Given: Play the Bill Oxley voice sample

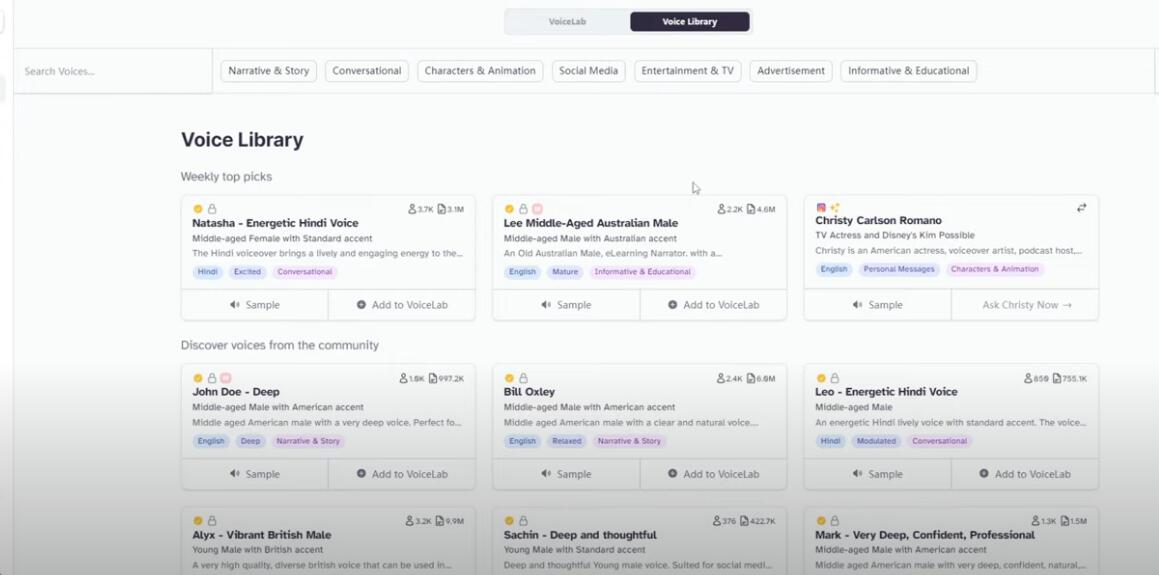Looking at the screenshot, I should click(566, 474).
